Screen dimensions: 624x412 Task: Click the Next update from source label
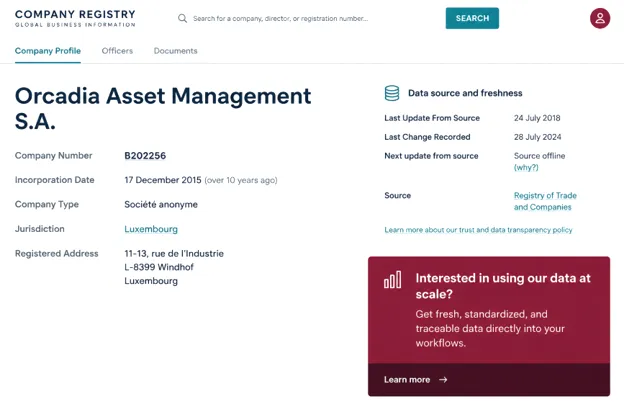[x=431, y=156]
